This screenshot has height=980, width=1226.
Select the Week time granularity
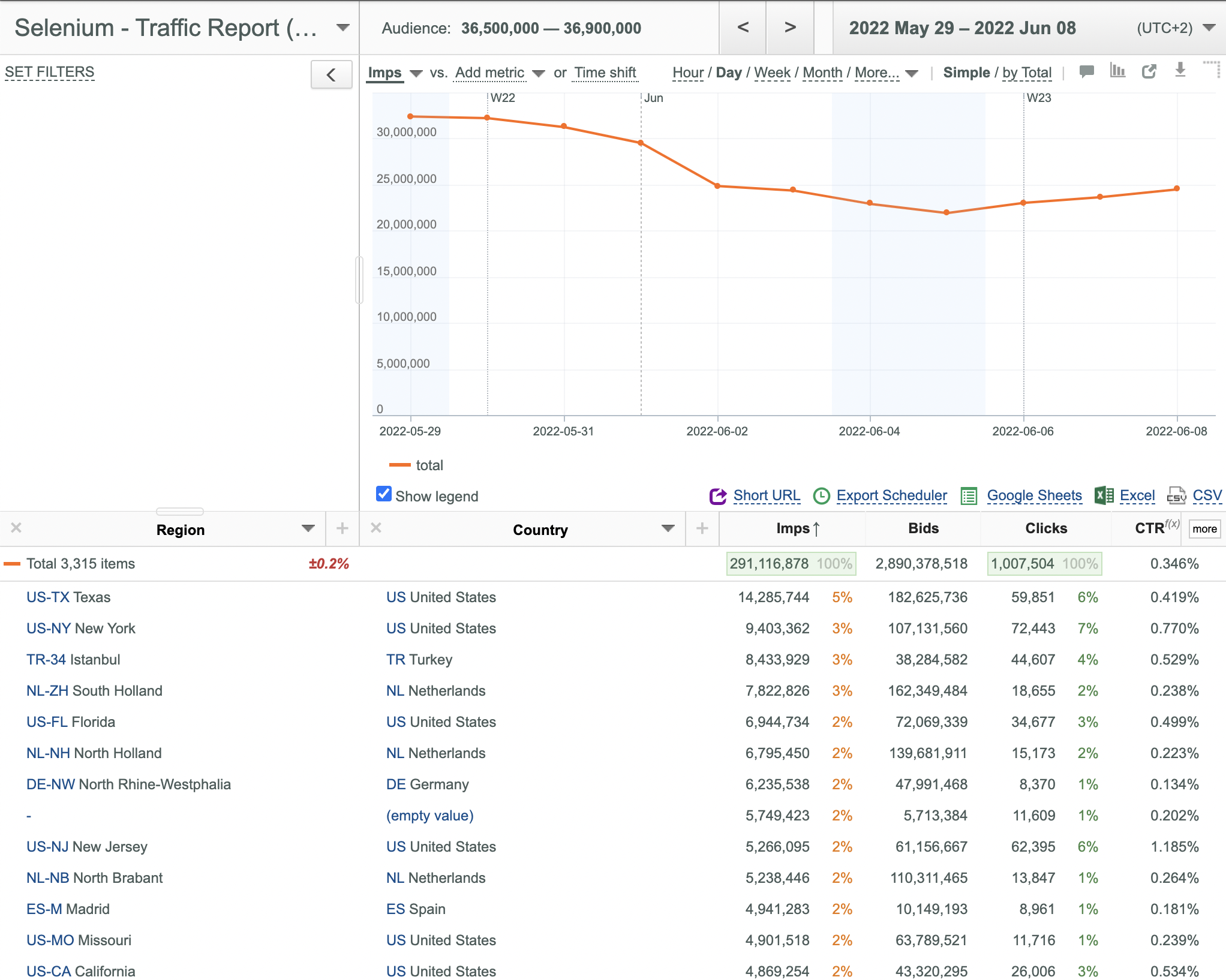(x=772, y=73)
